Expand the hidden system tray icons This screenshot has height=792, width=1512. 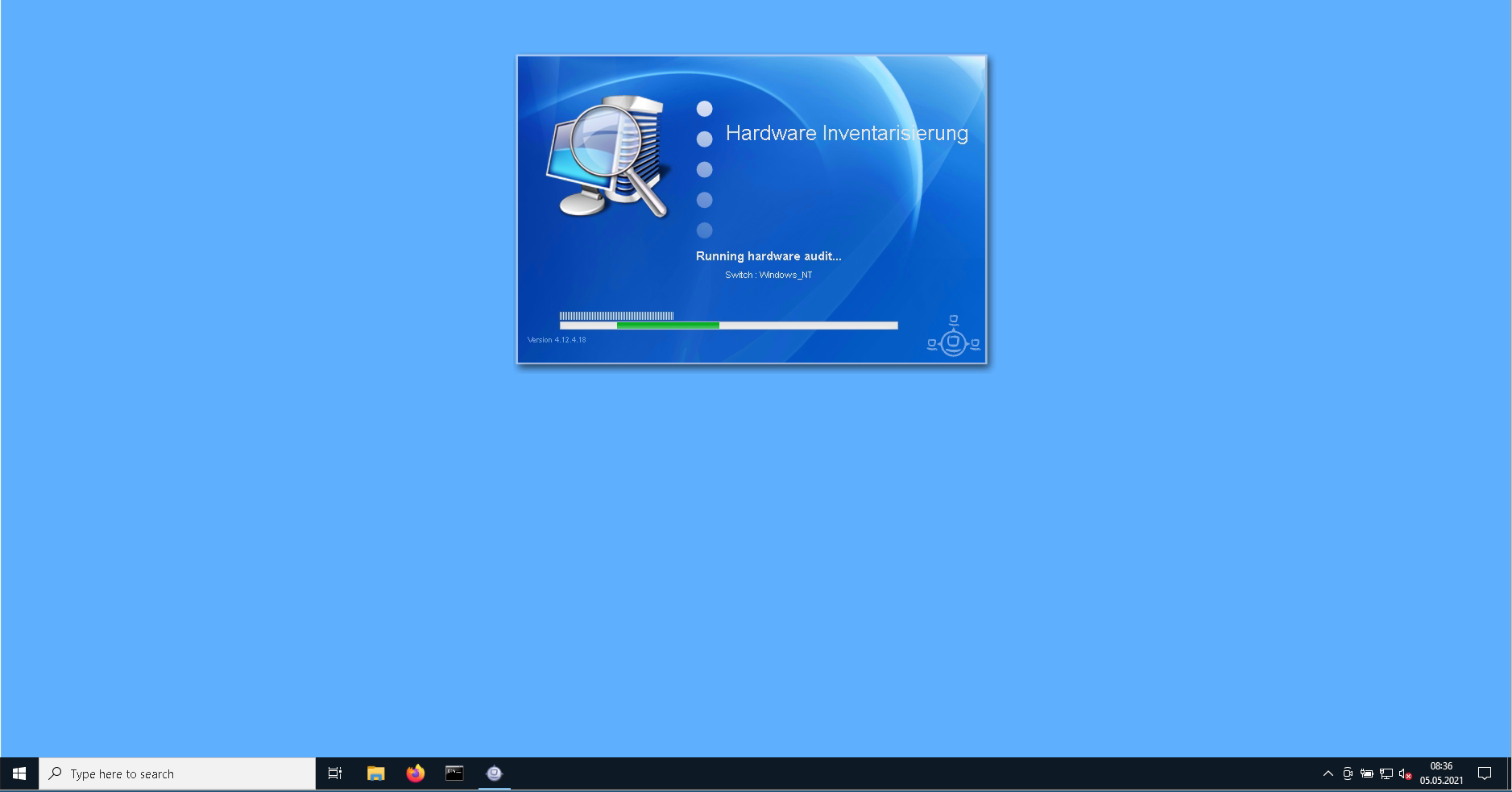pyautogui.click(x=1328, y=773)
